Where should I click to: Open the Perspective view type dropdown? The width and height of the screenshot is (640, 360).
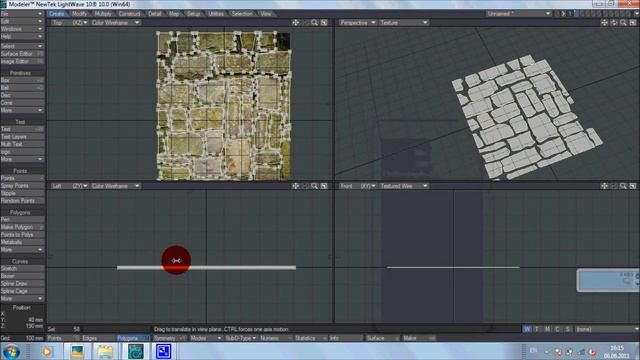(x=357, y=23)
